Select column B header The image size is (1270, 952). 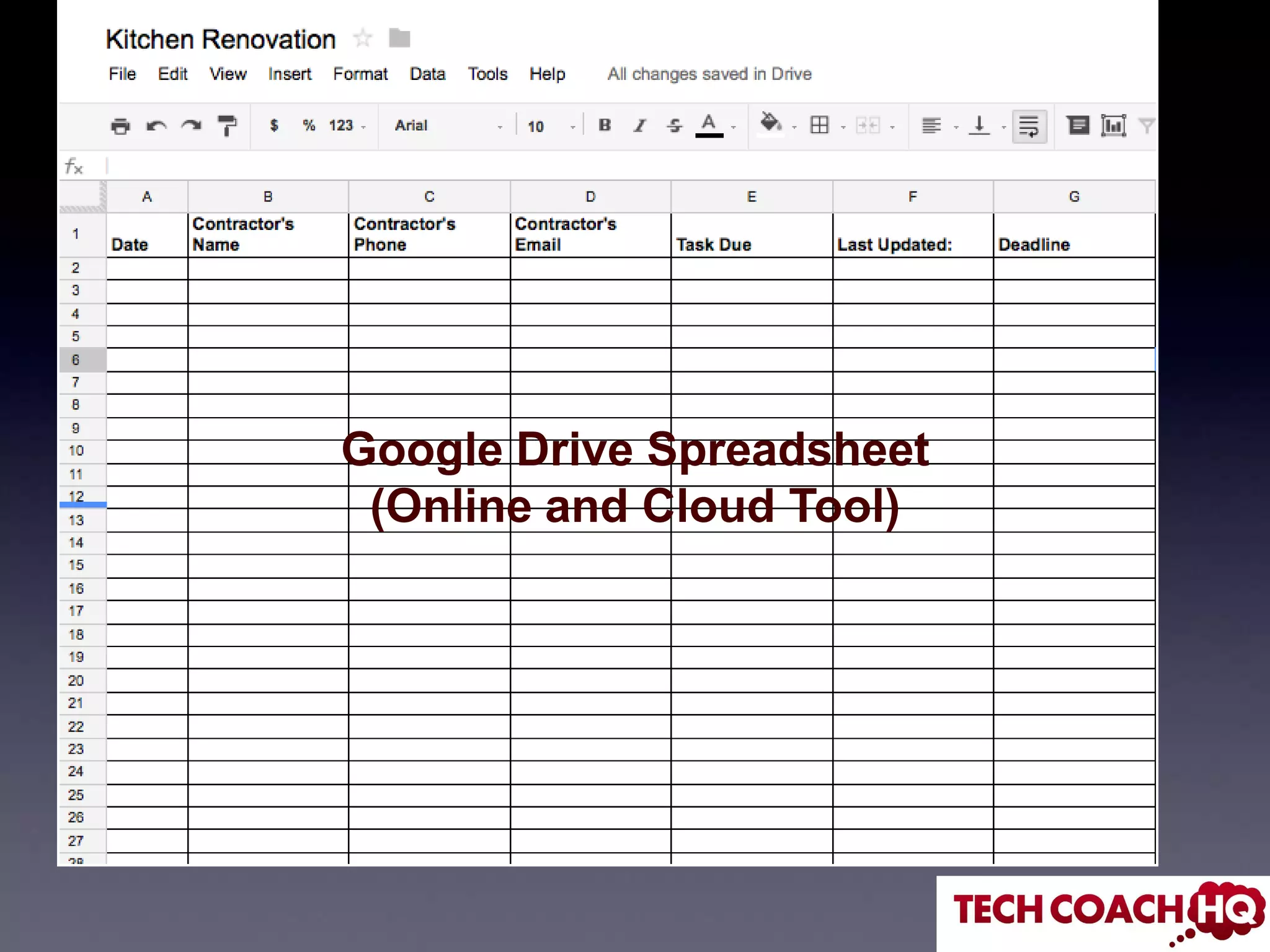point(268,197)
